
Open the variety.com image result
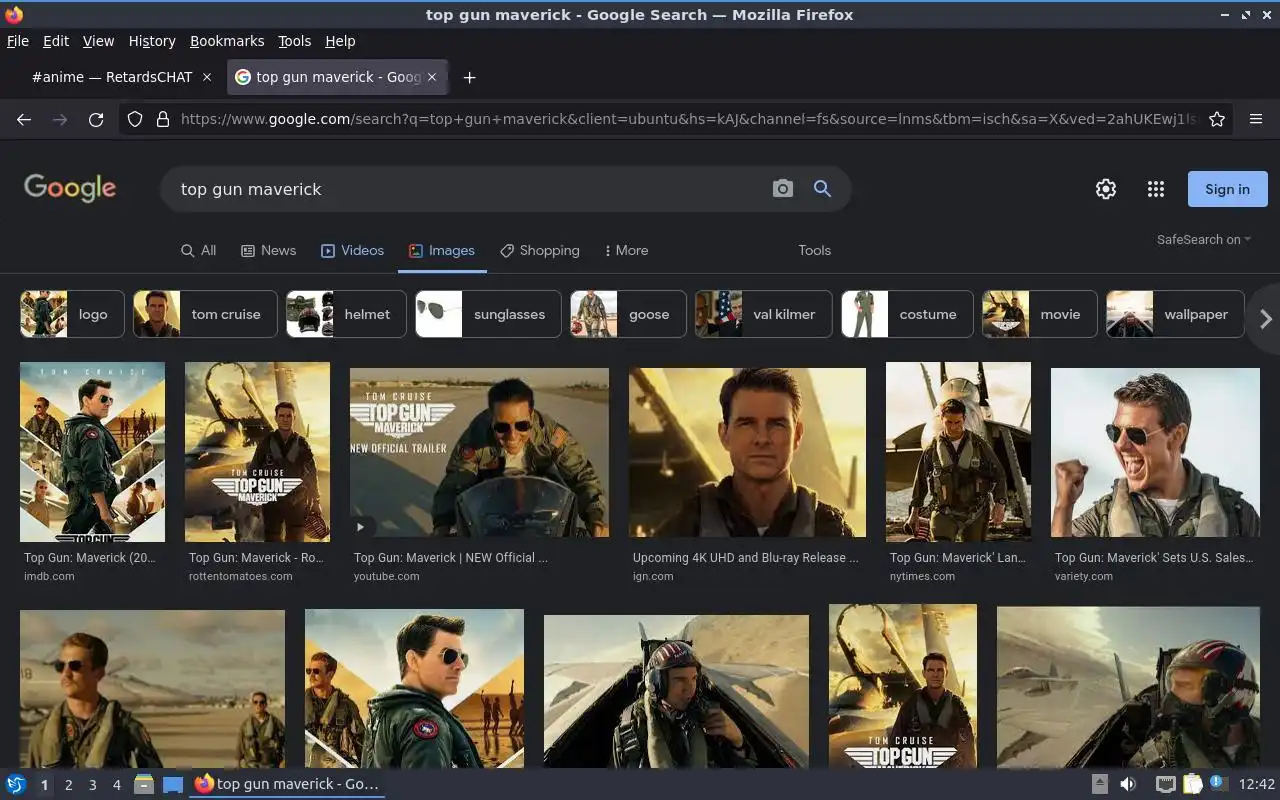coord(1155,452)
